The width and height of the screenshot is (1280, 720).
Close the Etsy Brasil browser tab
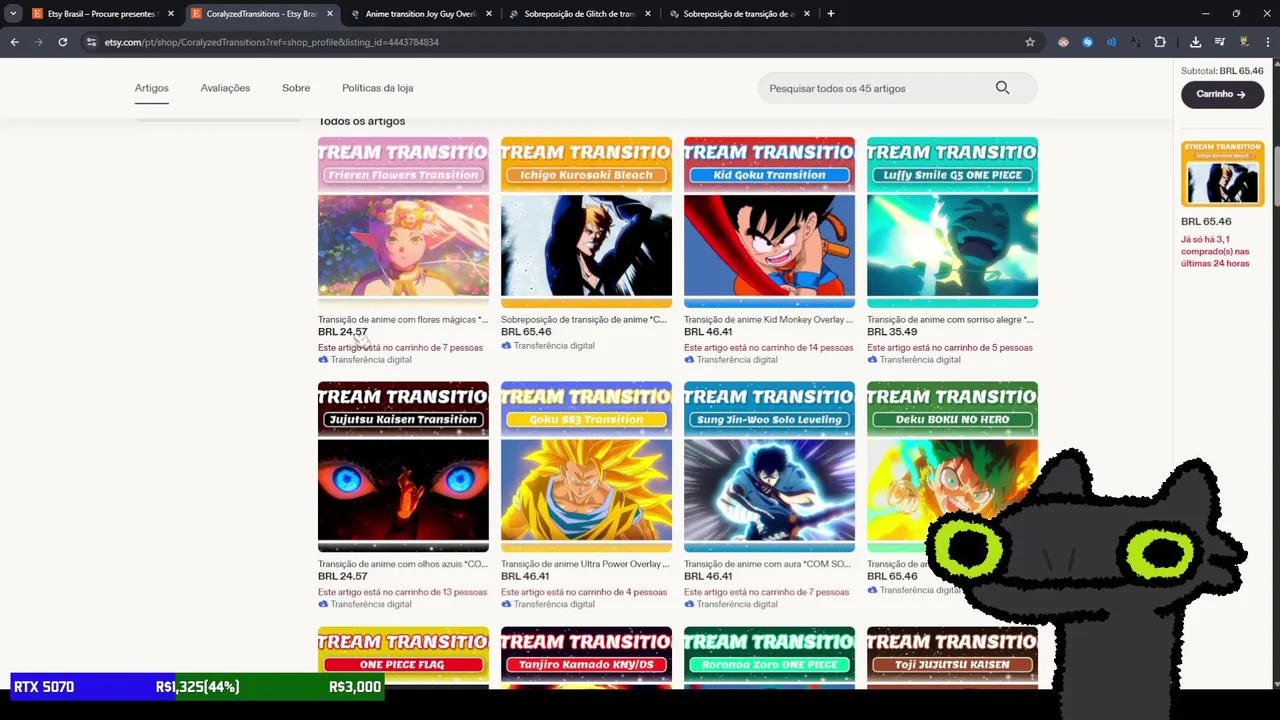pos(170,14)
